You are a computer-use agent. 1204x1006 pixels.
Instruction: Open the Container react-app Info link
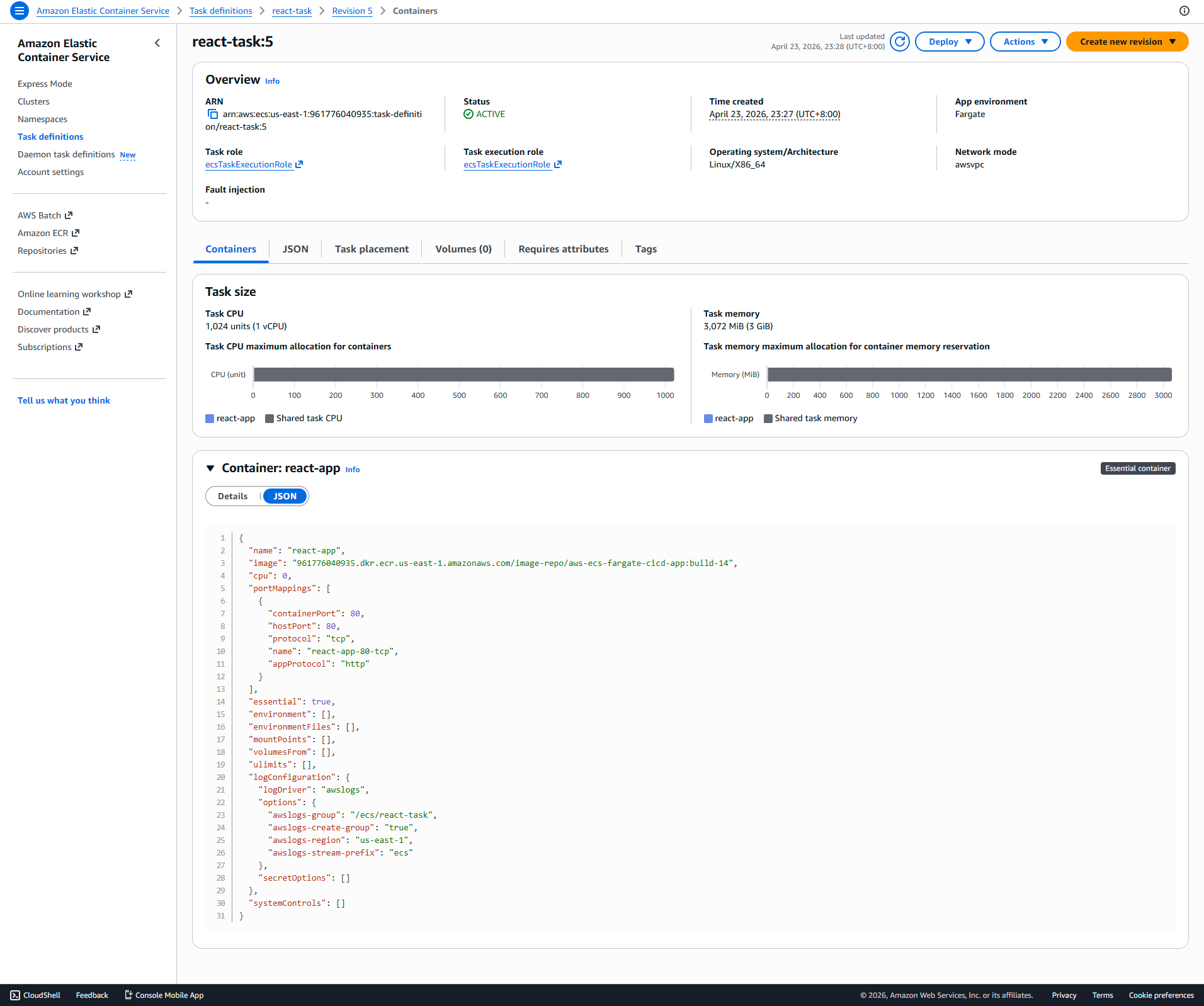tap(353, 470)
